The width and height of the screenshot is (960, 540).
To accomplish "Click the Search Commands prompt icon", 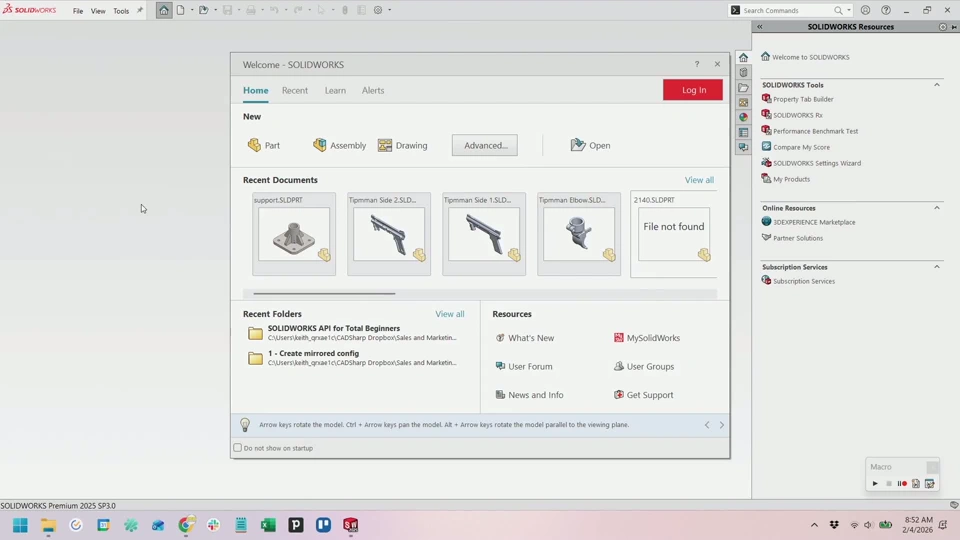I will [x=735, y=10].
